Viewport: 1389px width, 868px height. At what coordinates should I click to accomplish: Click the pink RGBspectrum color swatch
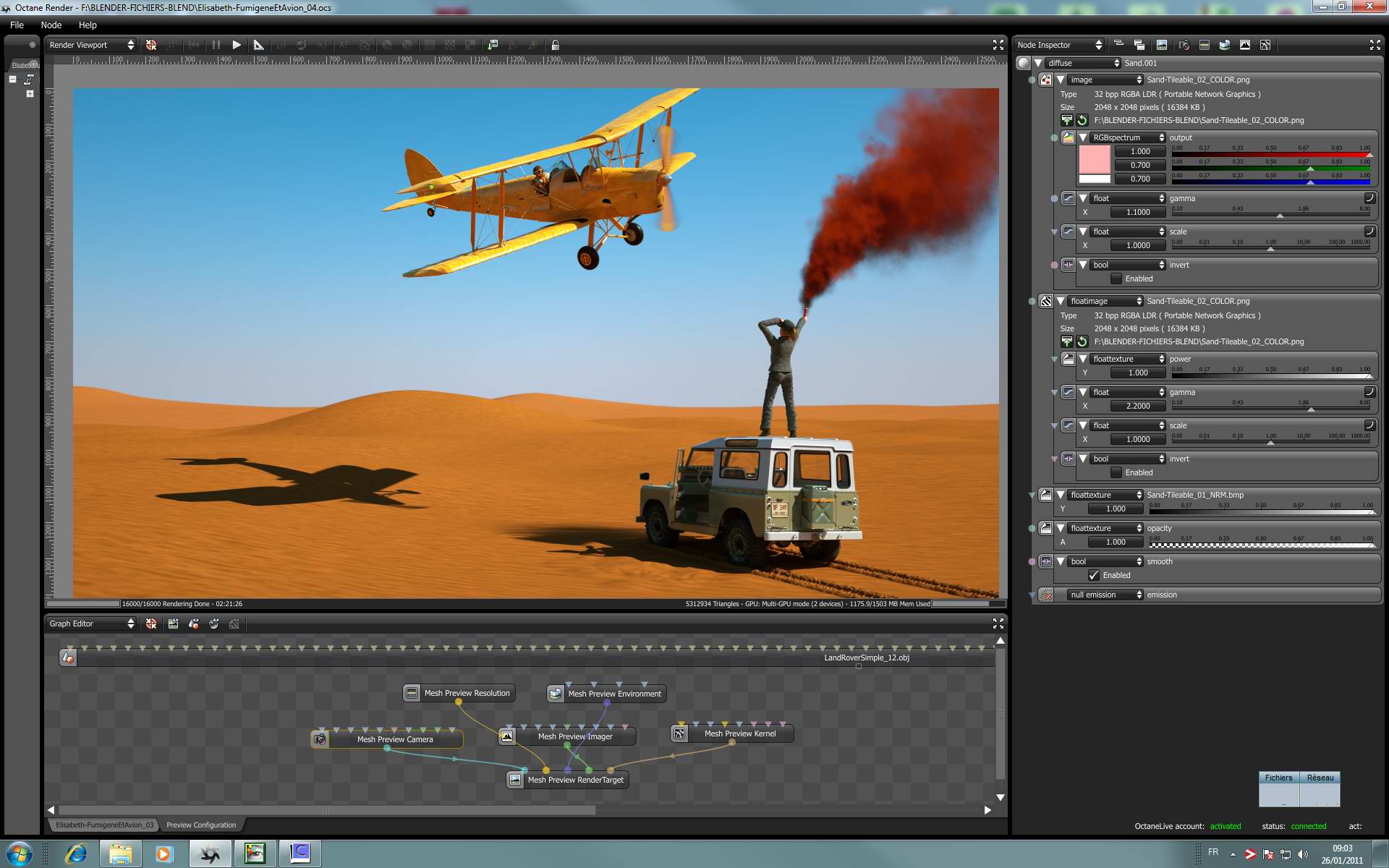pyautogui.click(x=1094, y=159)
